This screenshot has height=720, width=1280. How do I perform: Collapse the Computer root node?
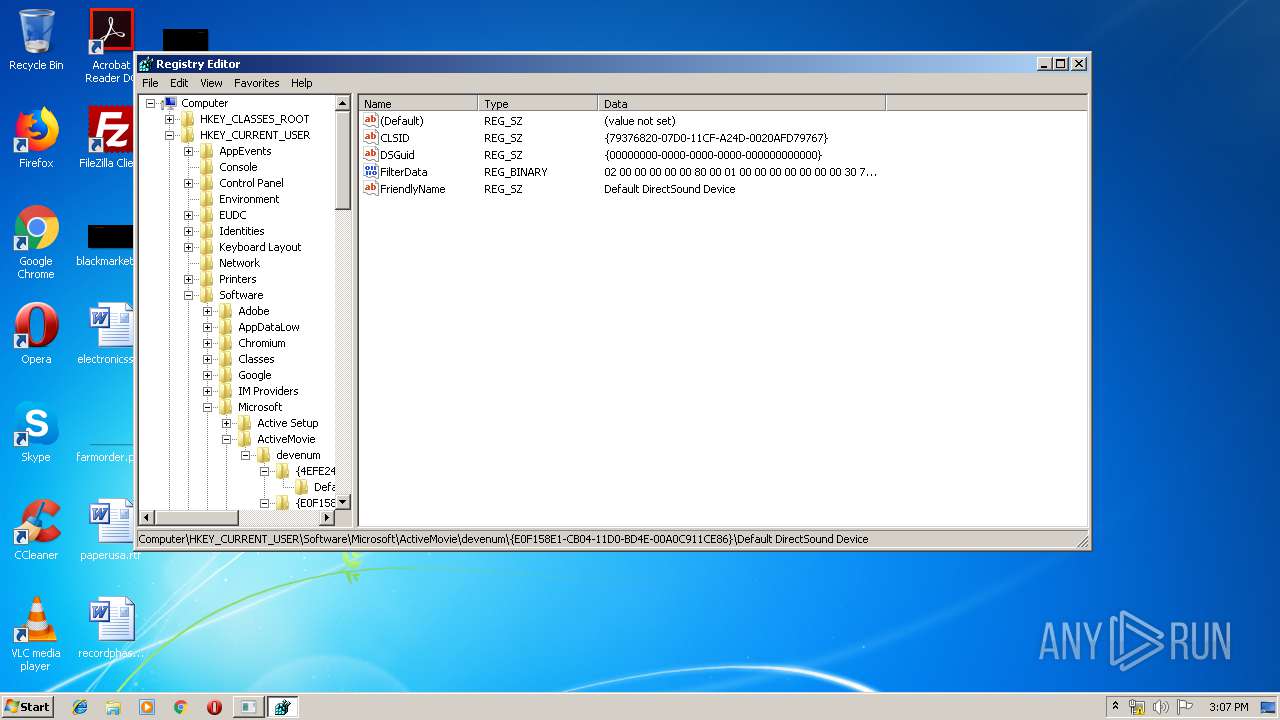(151, 103)
